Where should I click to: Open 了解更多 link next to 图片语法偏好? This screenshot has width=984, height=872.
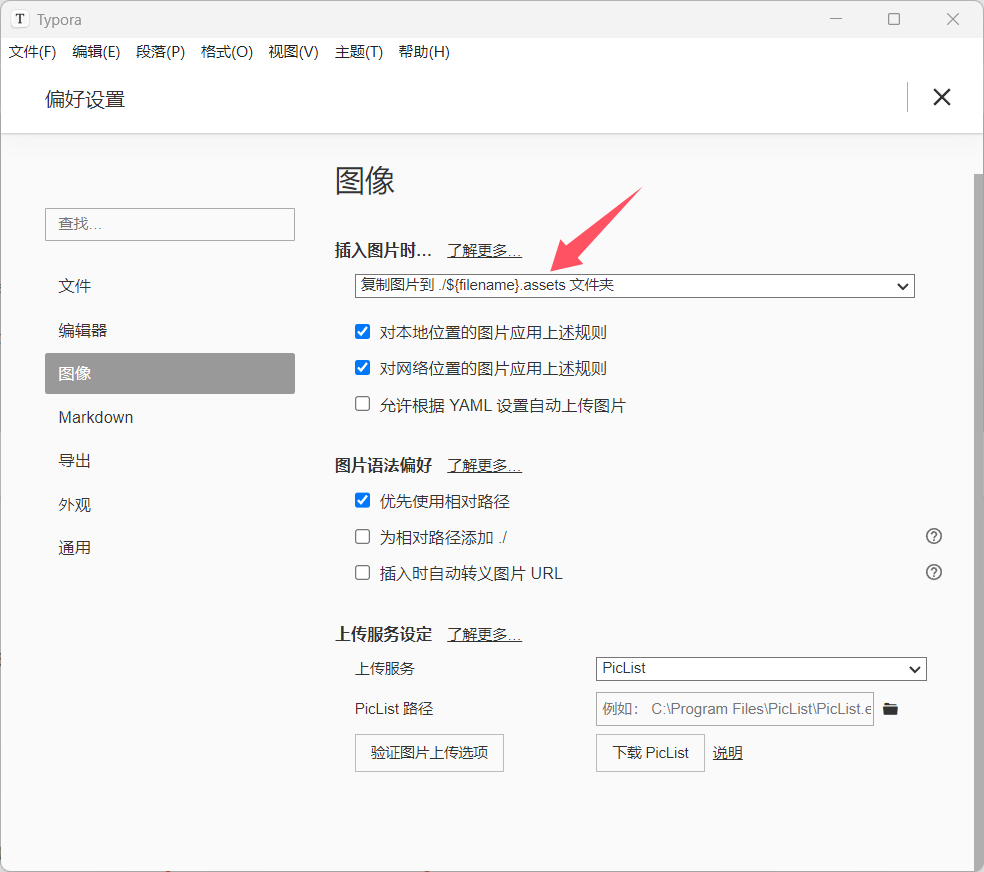(484, 465)
